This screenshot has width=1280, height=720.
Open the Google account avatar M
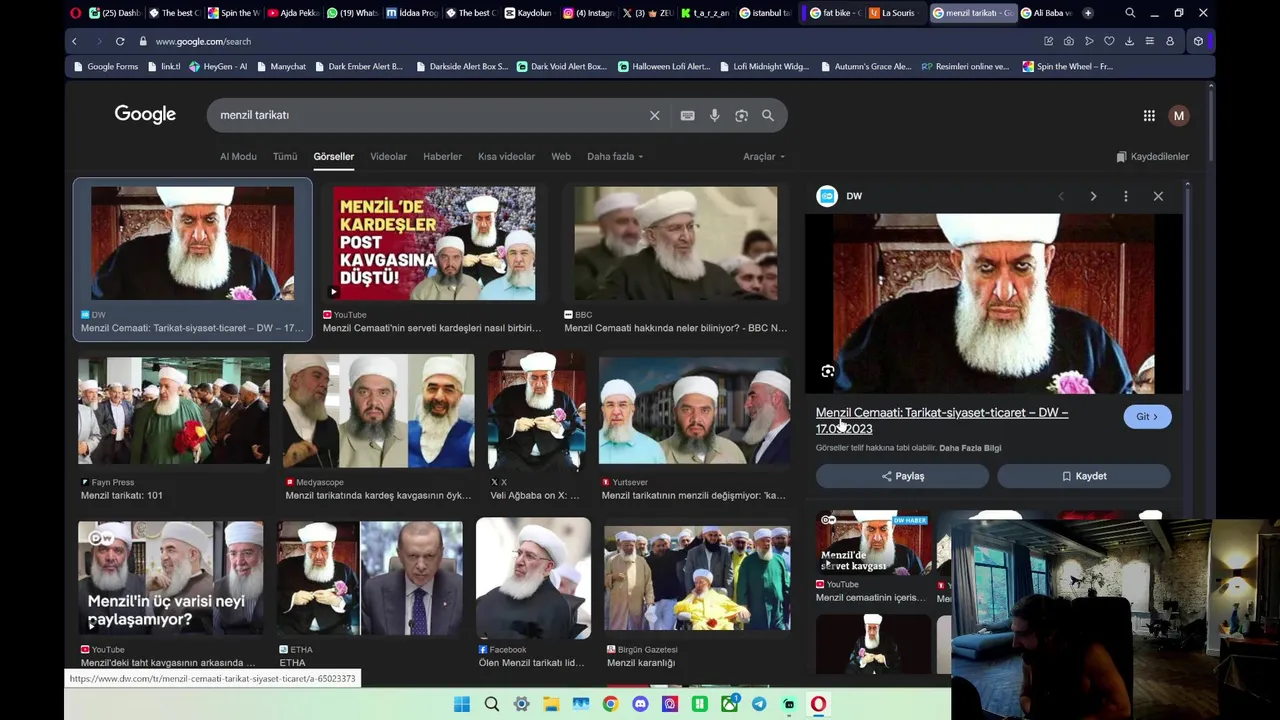(1179, 116)
